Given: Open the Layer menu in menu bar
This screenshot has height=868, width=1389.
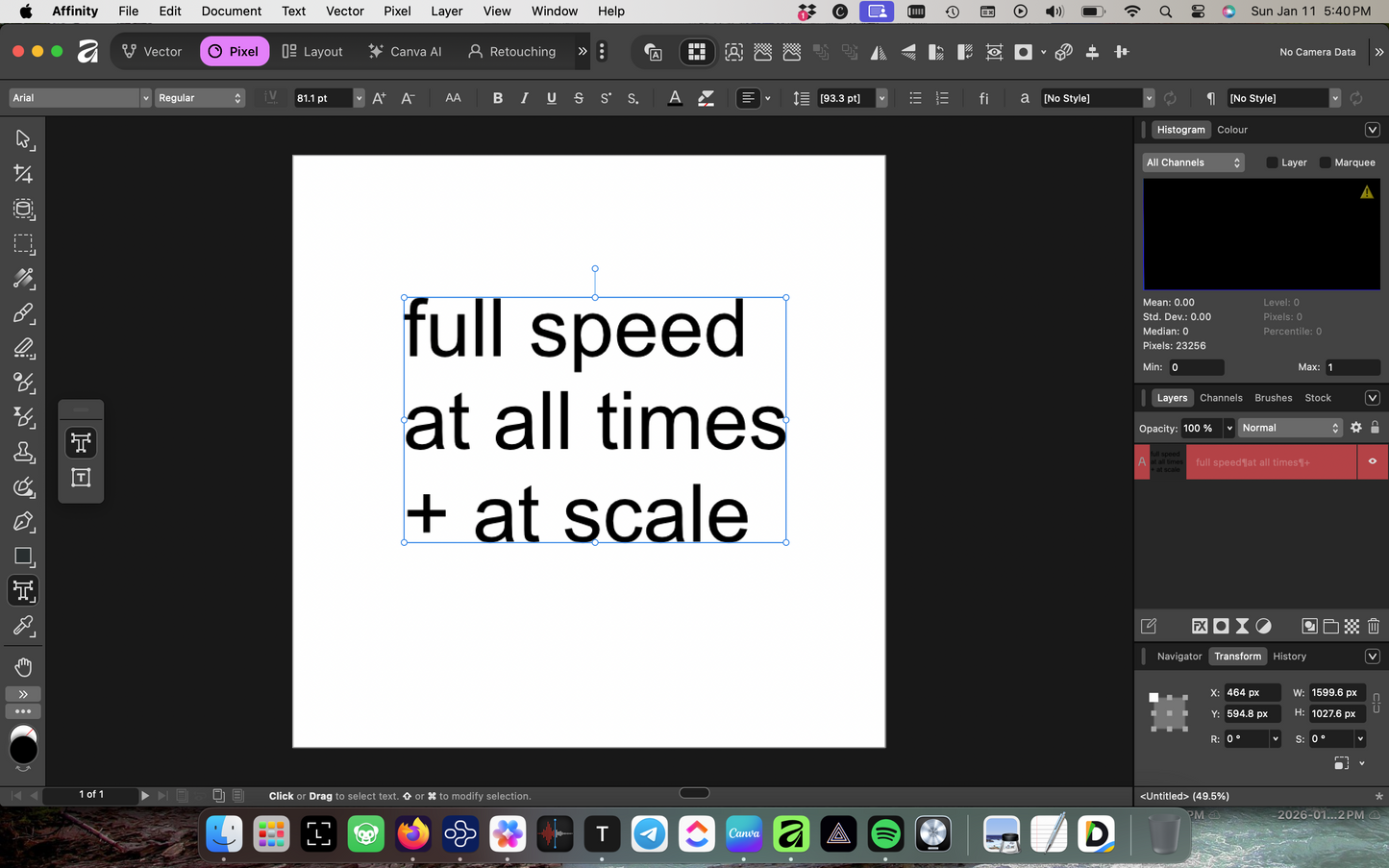Looking at the screenshot, I should (x=446, y=12).
